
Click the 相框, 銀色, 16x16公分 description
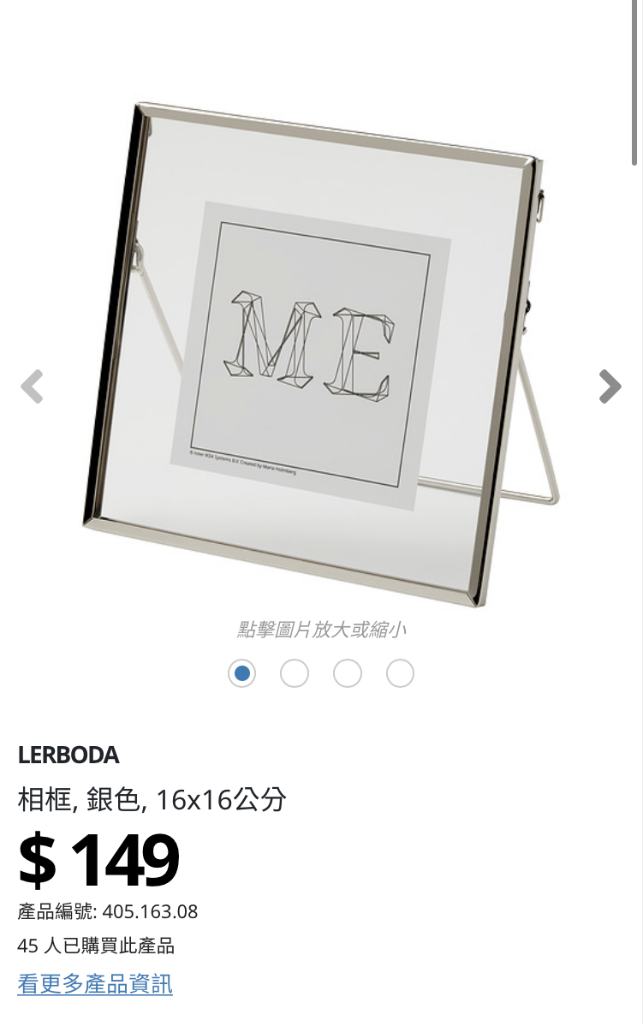pos(151,799)
